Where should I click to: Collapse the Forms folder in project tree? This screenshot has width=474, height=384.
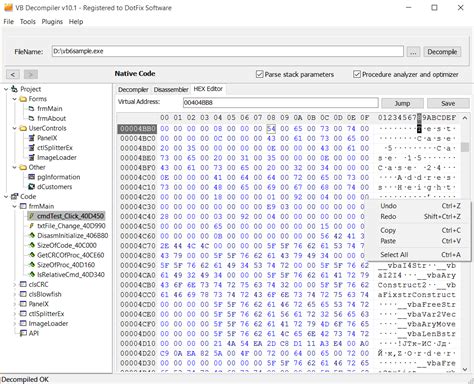pos(15,99)
